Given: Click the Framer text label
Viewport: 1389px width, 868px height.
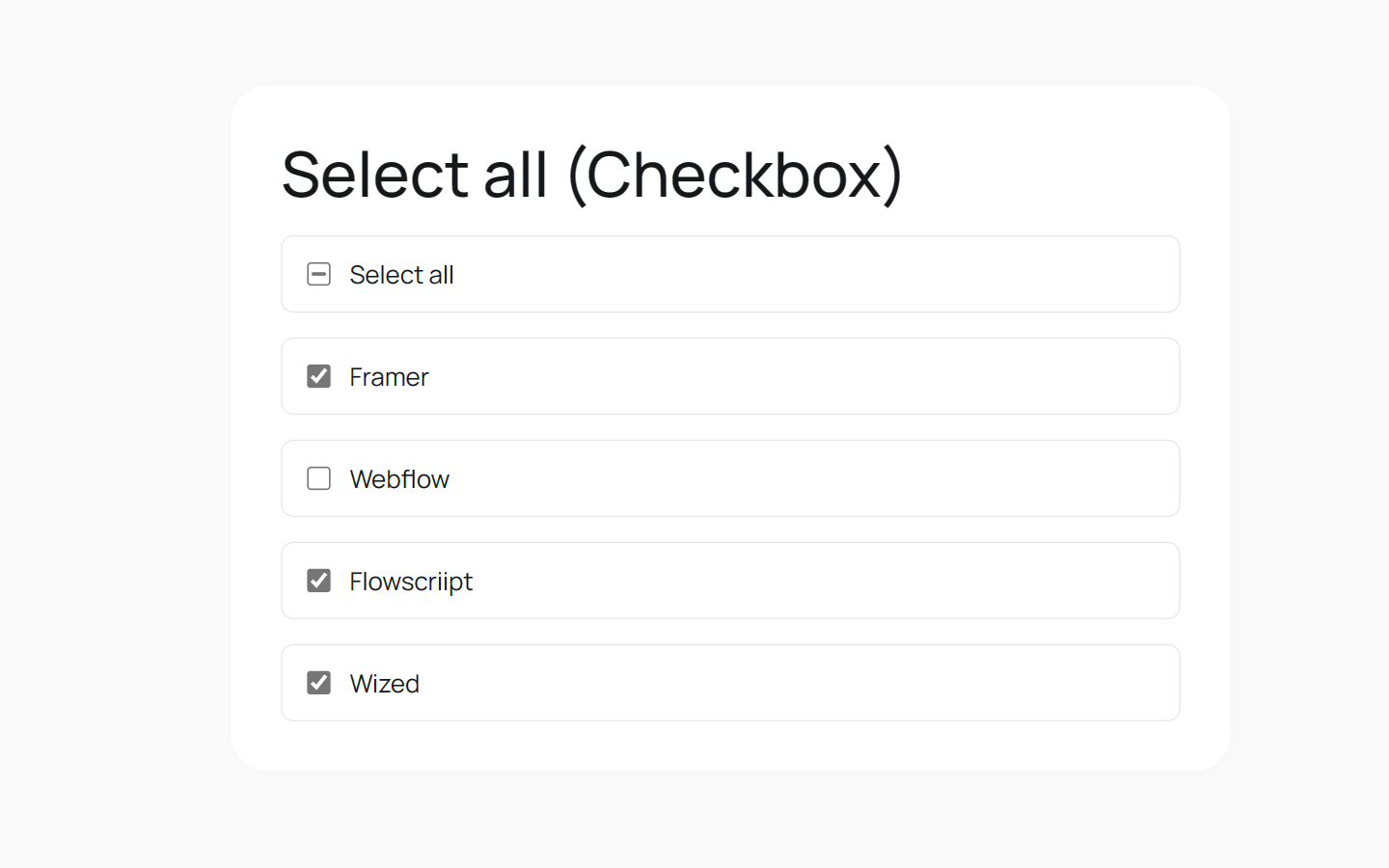Looking at the screenshot, I should click(x=389, y=377).
